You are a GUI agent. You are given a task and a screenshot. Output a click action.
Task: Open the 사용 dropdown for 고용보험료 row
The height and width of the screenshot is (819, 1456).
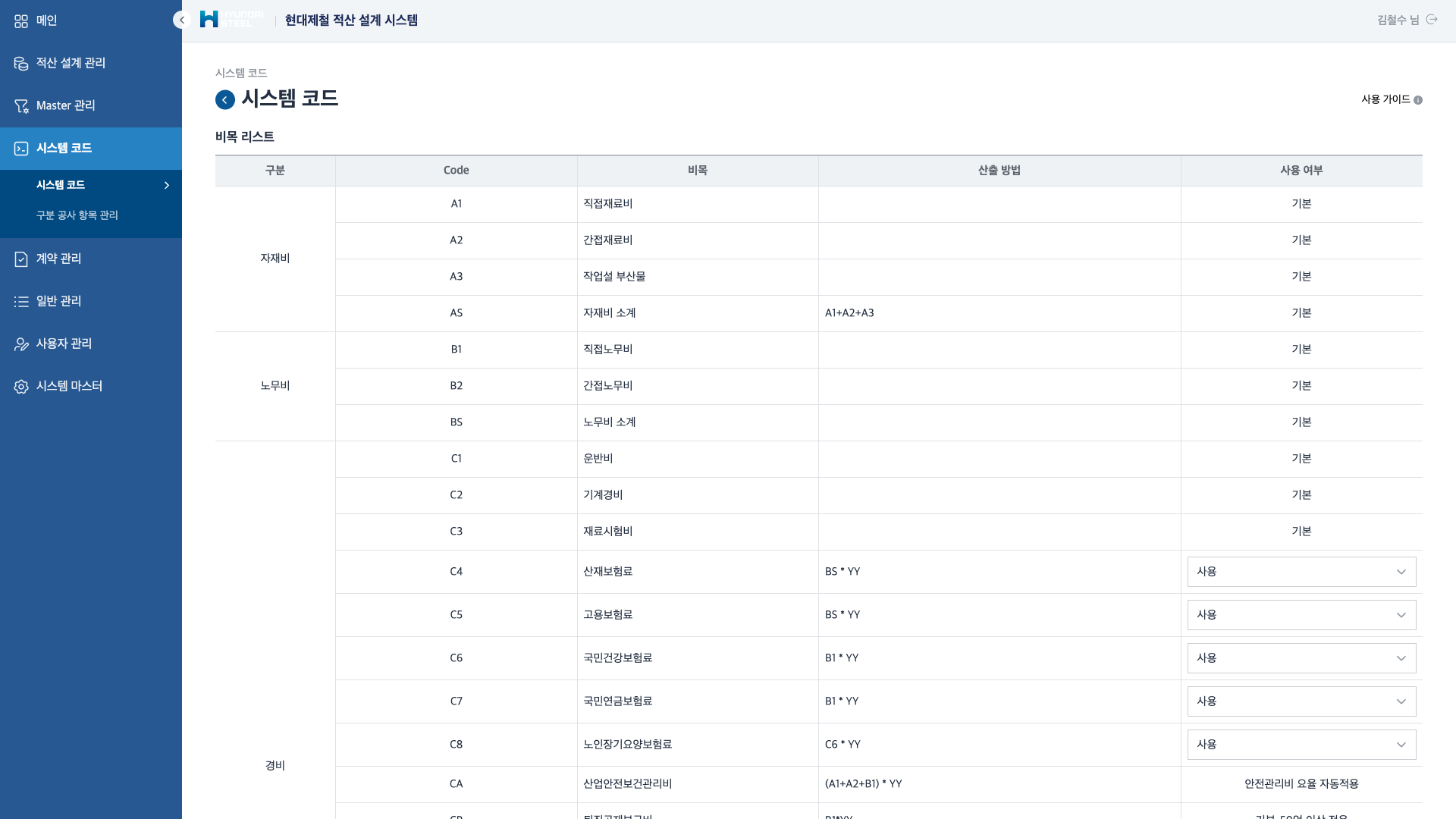coord(1301,615)
